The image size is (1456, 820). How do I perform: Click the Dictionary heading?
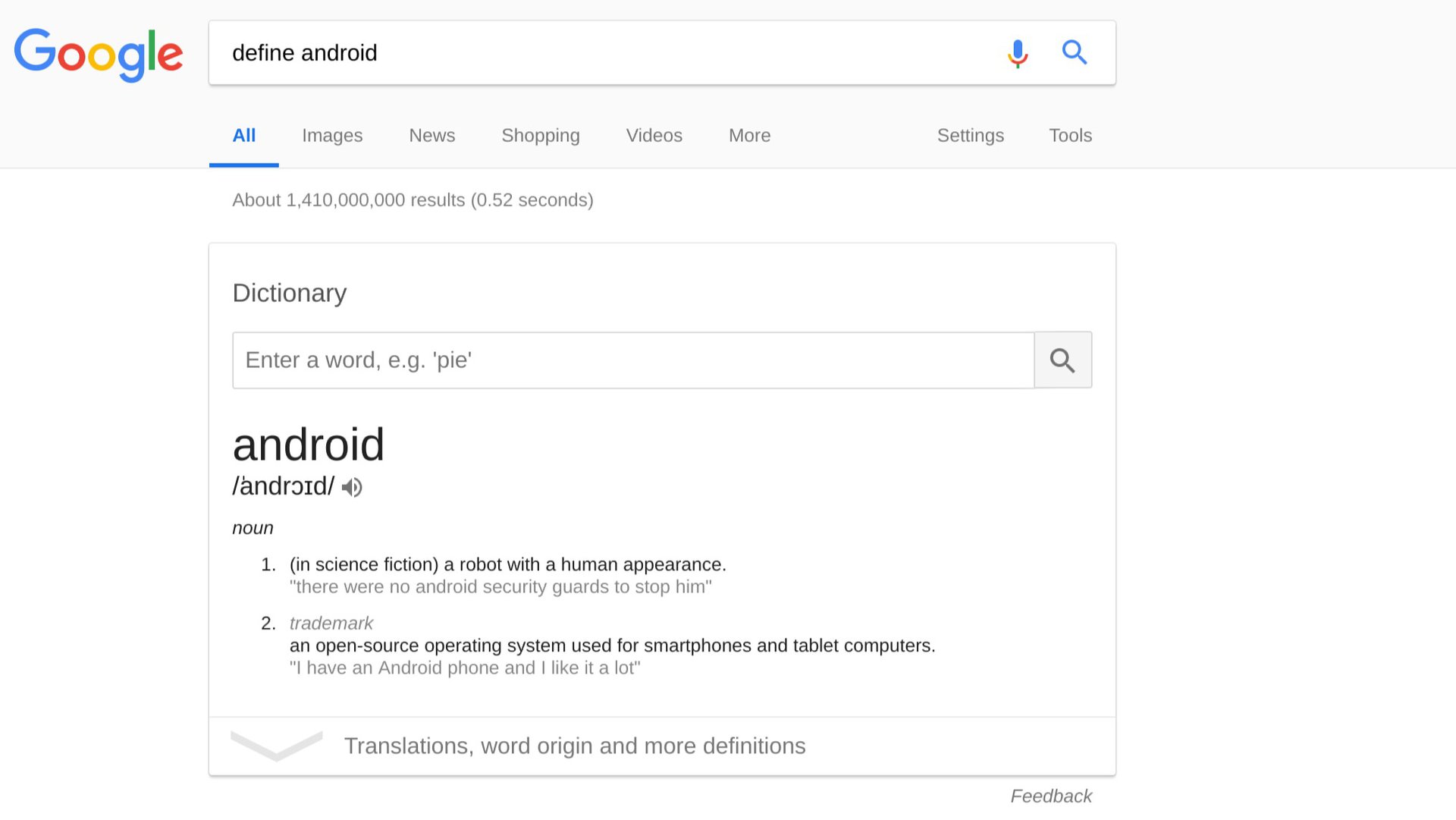(x=289, y=293)
